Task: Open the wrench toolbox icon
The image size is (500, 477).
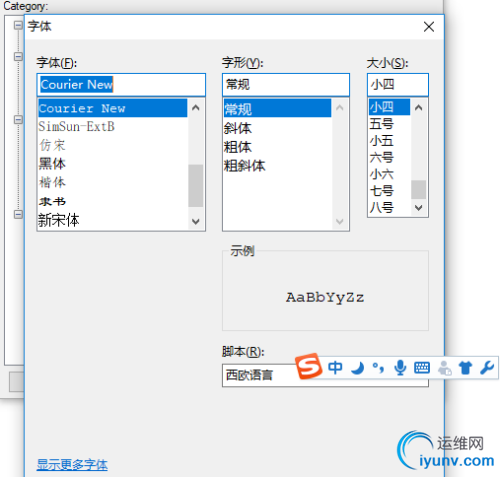Action: [487, 368]
